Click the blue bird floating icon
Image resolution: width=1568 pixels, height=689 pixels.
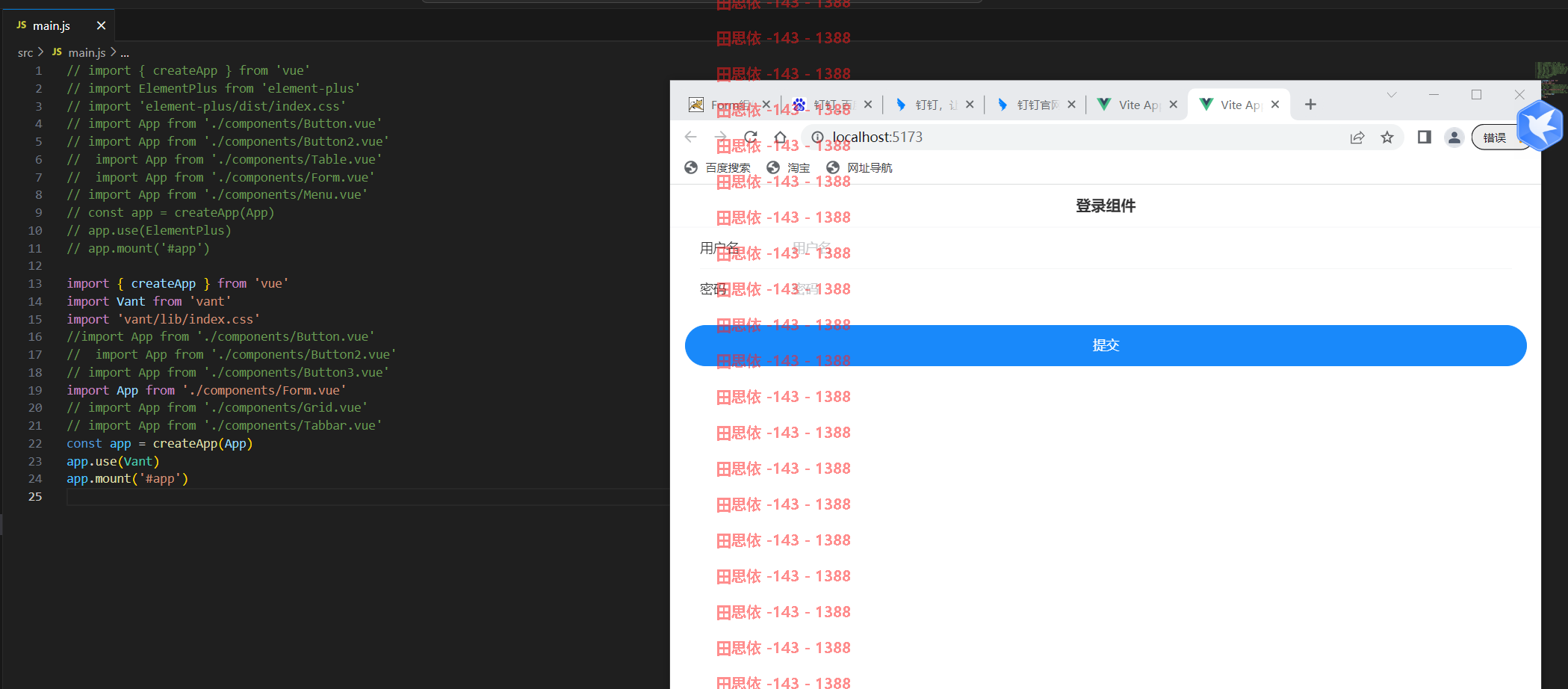[1540, 126]
